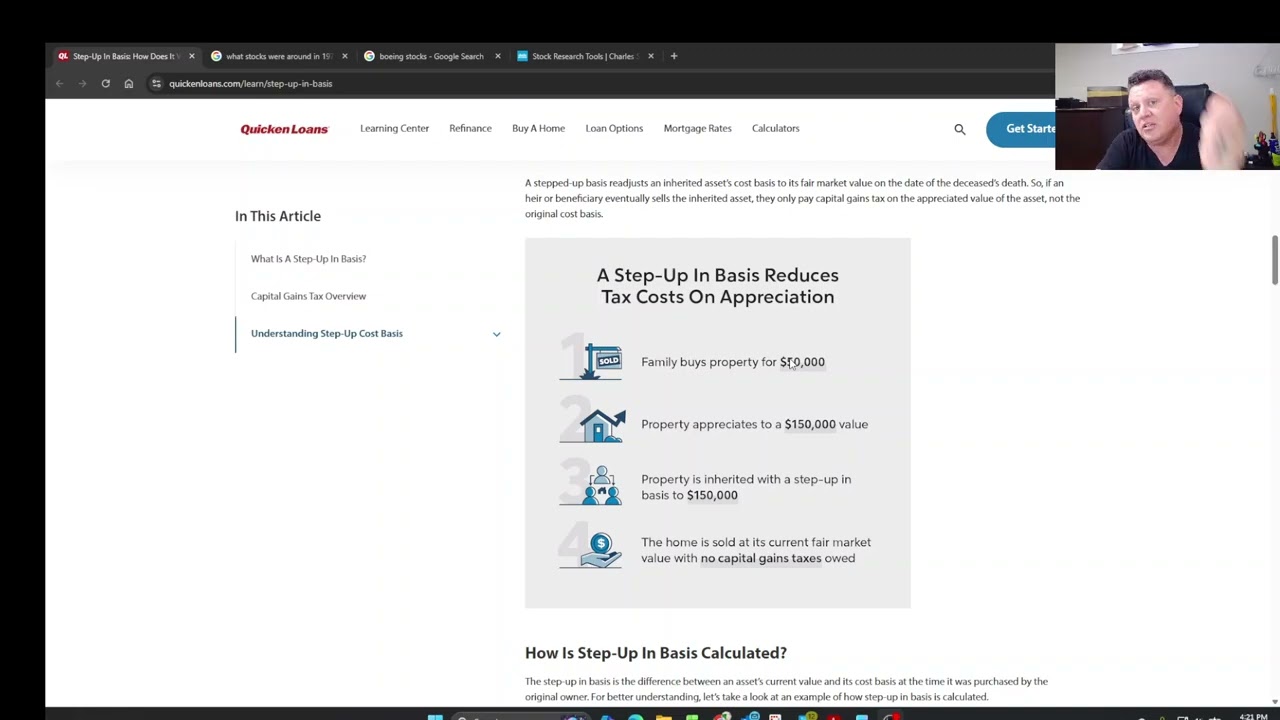
Task: Close the Stock Research Tools tab
Action: pos(651,56)
